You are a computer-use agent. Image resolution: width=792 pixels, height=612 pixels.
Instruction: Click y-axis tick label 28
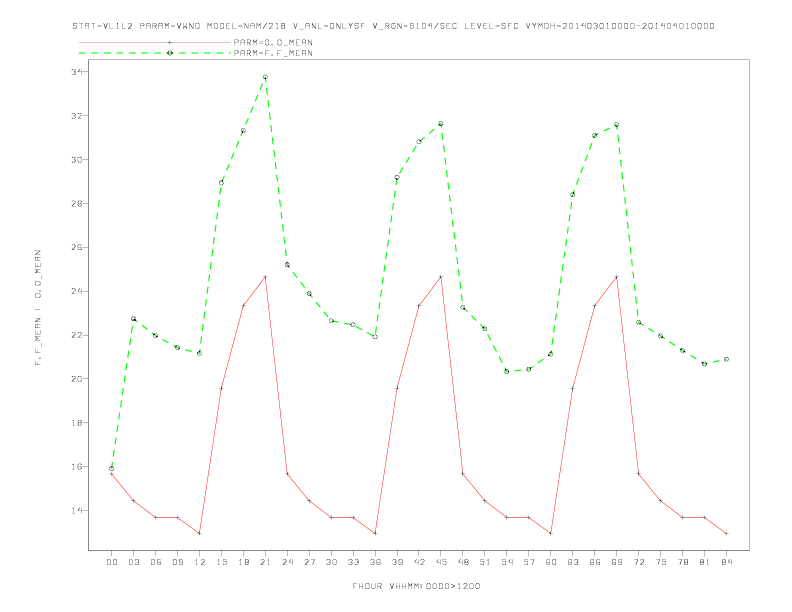coord(77,203)
